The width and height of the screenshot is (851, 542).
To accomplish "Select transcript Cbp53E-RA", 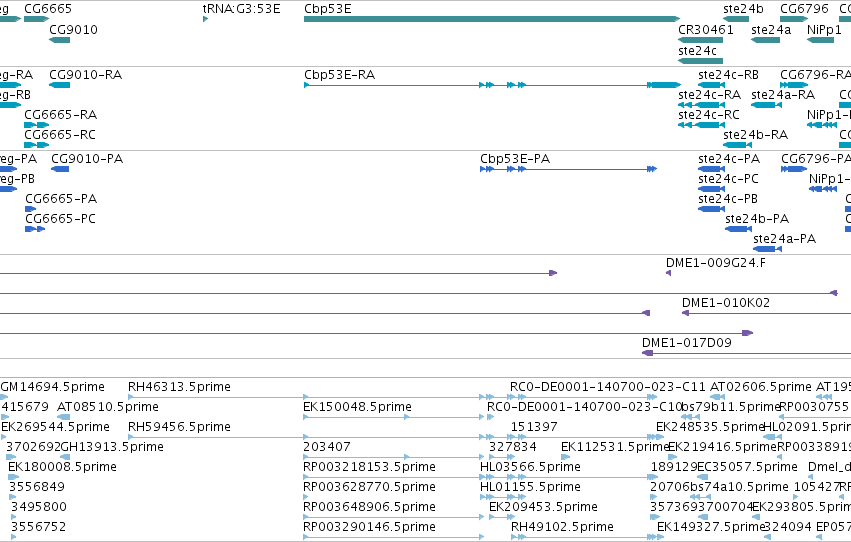I will 492,85.
